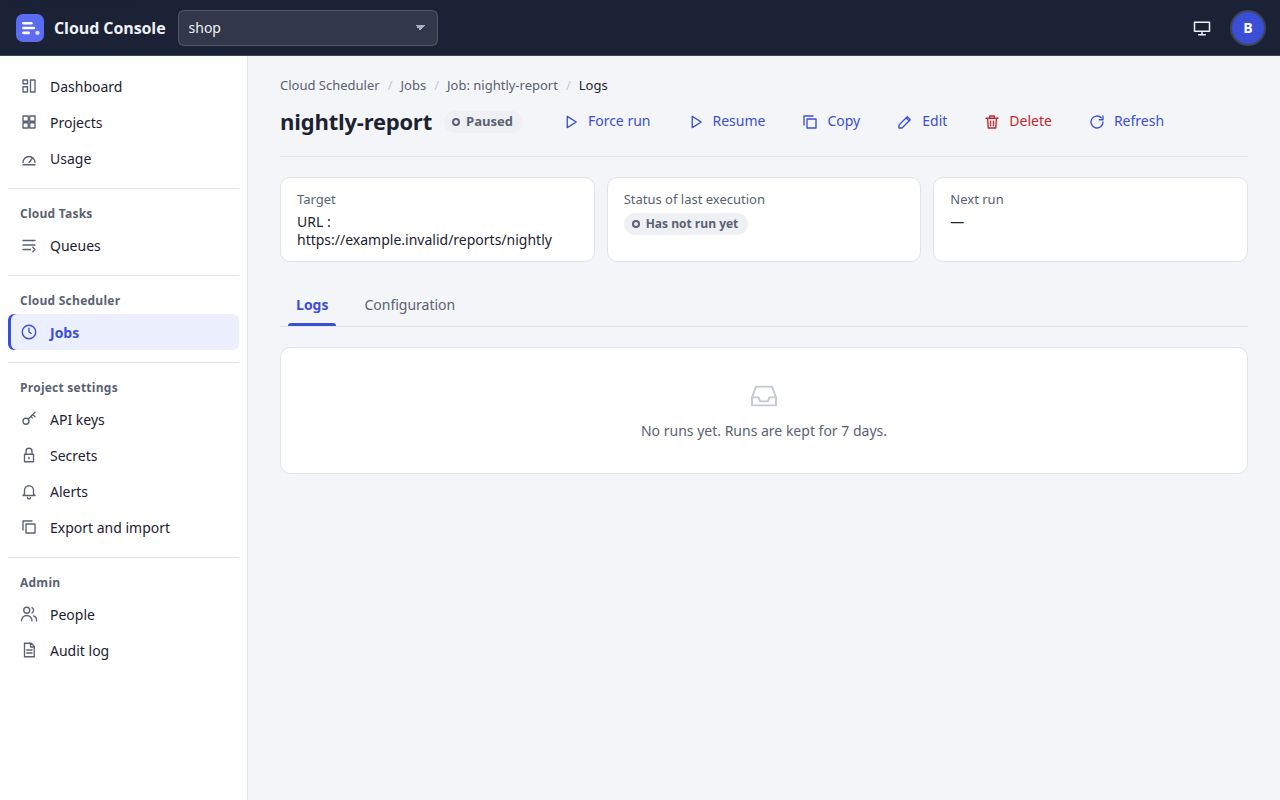The height and width of the screenshot is (800, 1280).
Task: Click the Cloud Console title text
Action: (110, 28)
